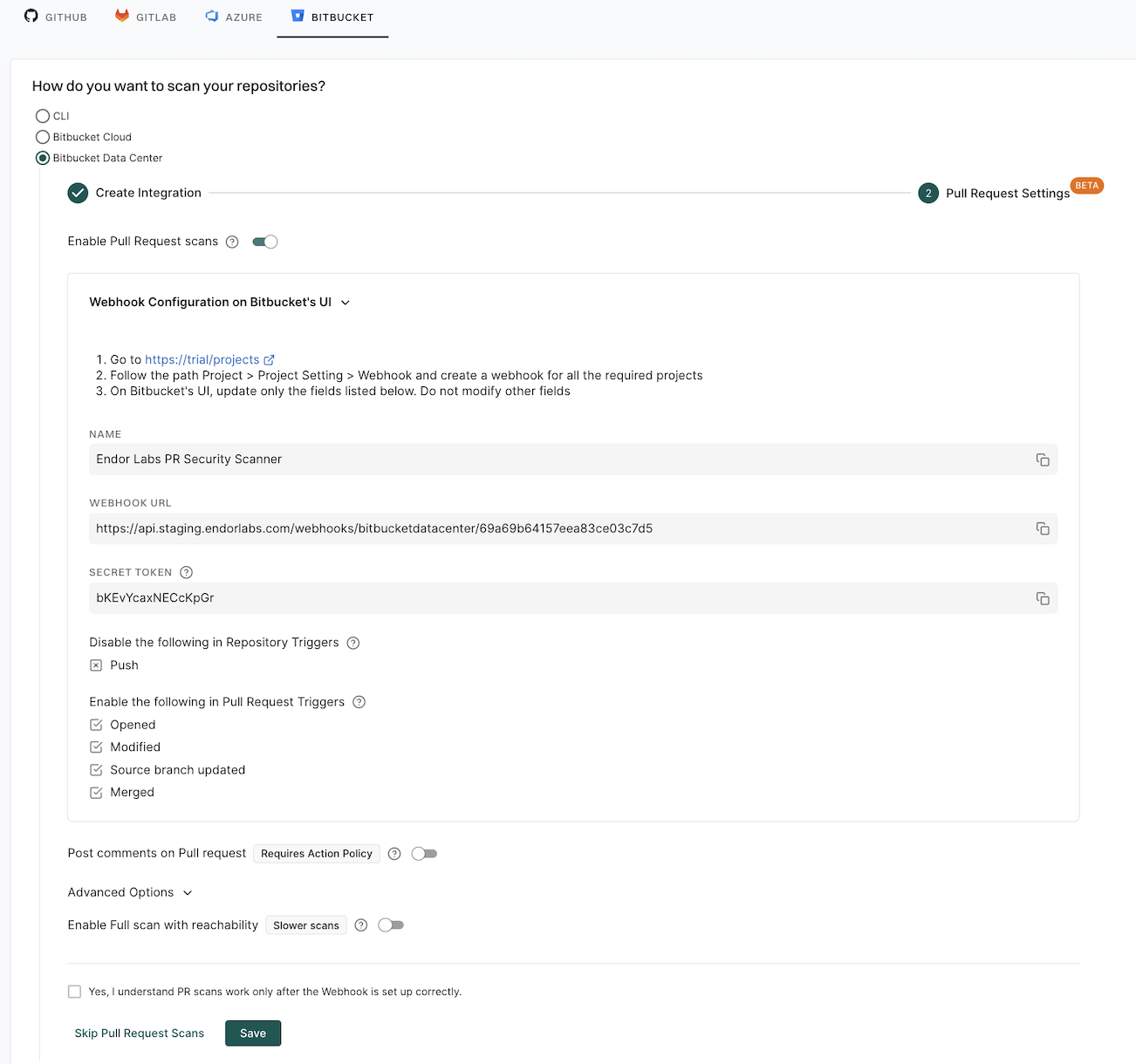
Task: Open help tooltip next to Secret Token
Action: [186, 572]
